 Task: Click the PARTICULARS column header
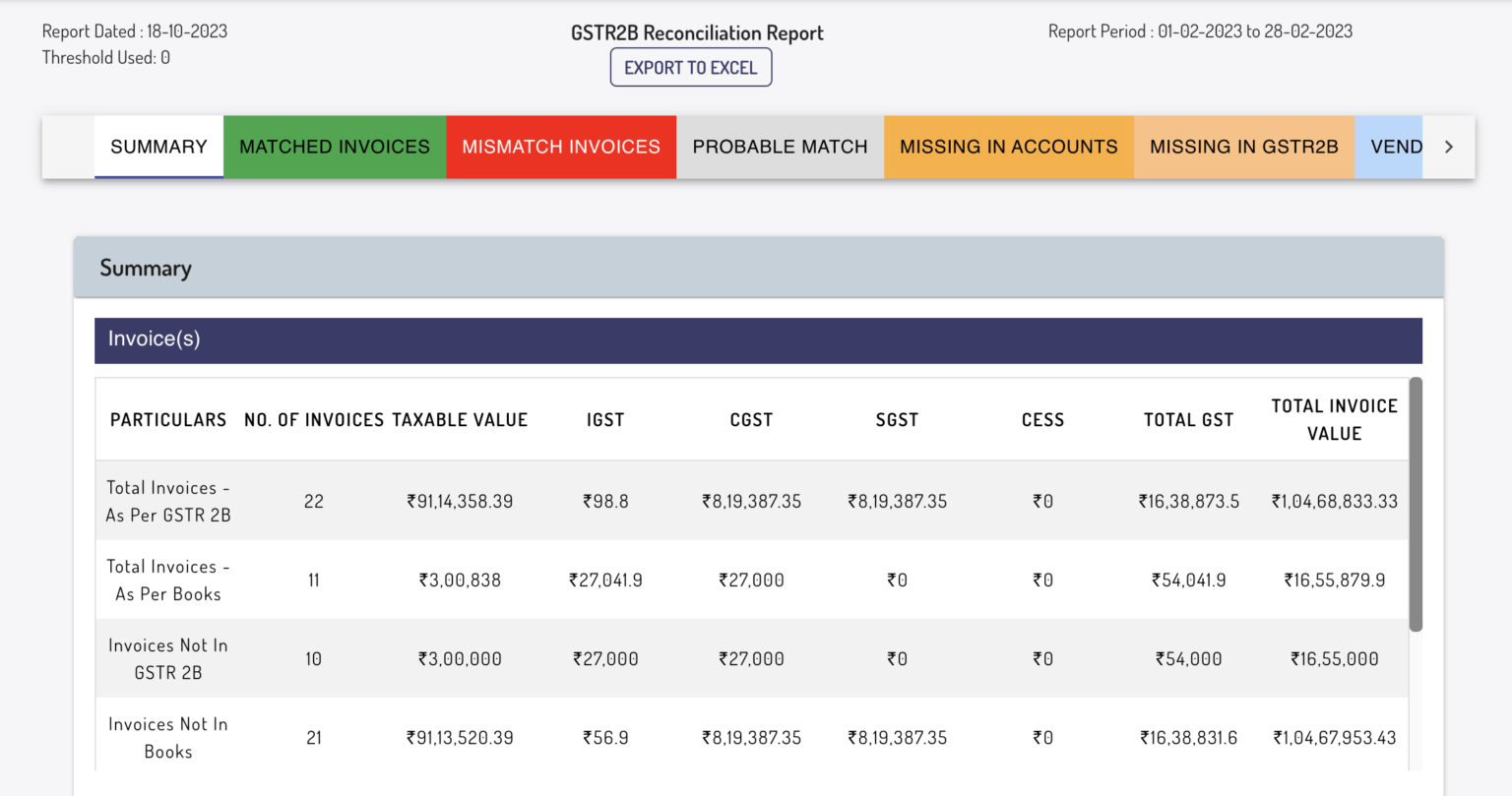tap(167, 419)
